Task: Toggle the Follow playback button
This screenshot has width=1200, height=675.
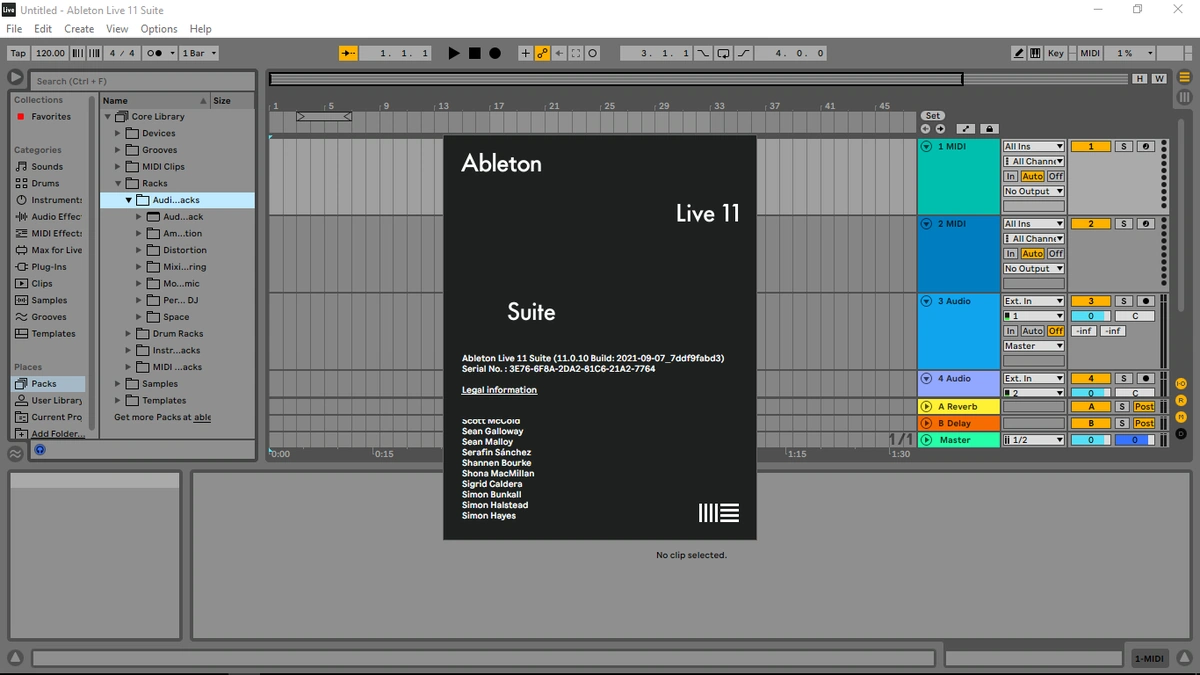Action: [348, 53]
